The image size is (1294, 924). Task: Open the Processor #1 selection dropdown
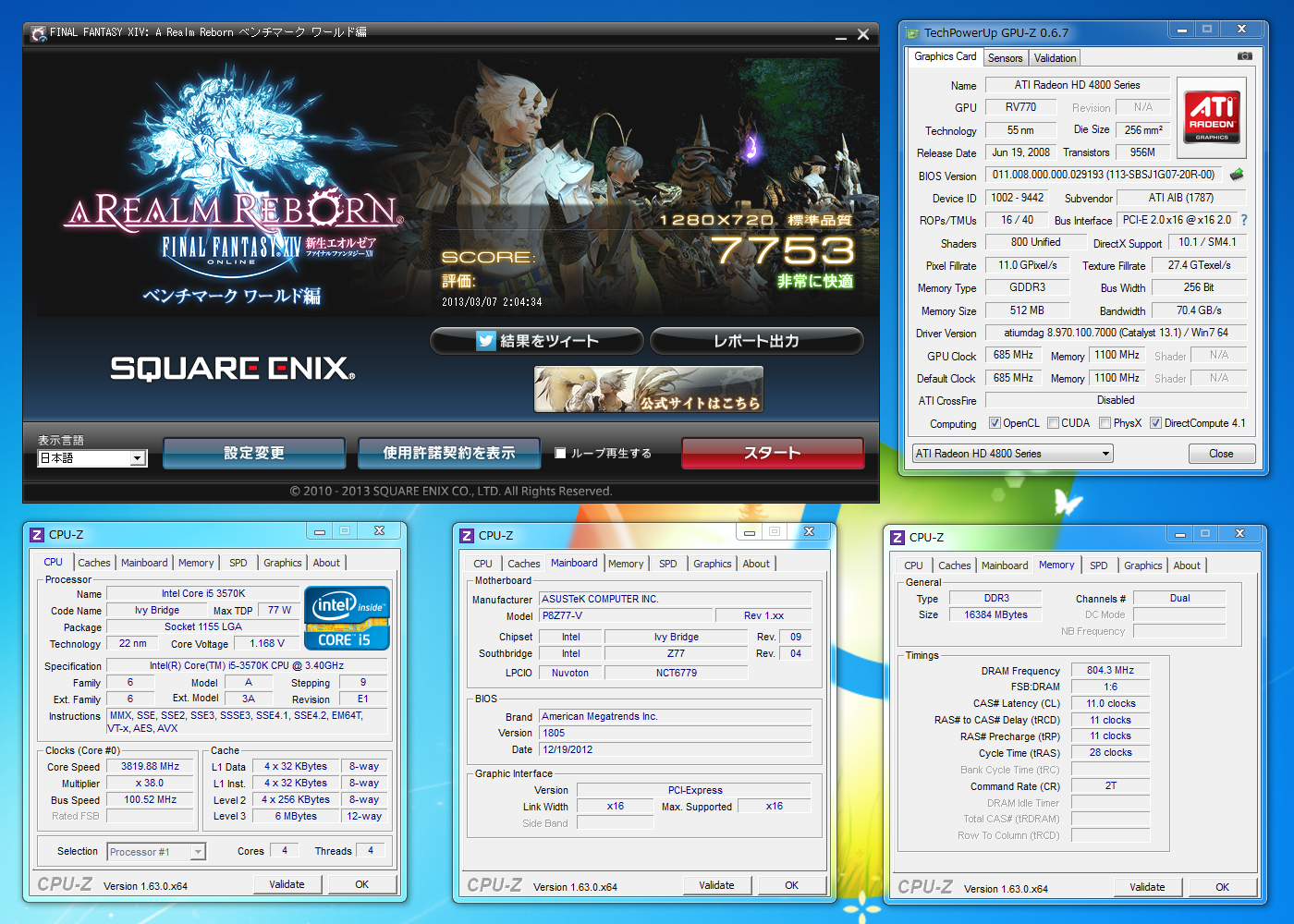pos(156,852)
